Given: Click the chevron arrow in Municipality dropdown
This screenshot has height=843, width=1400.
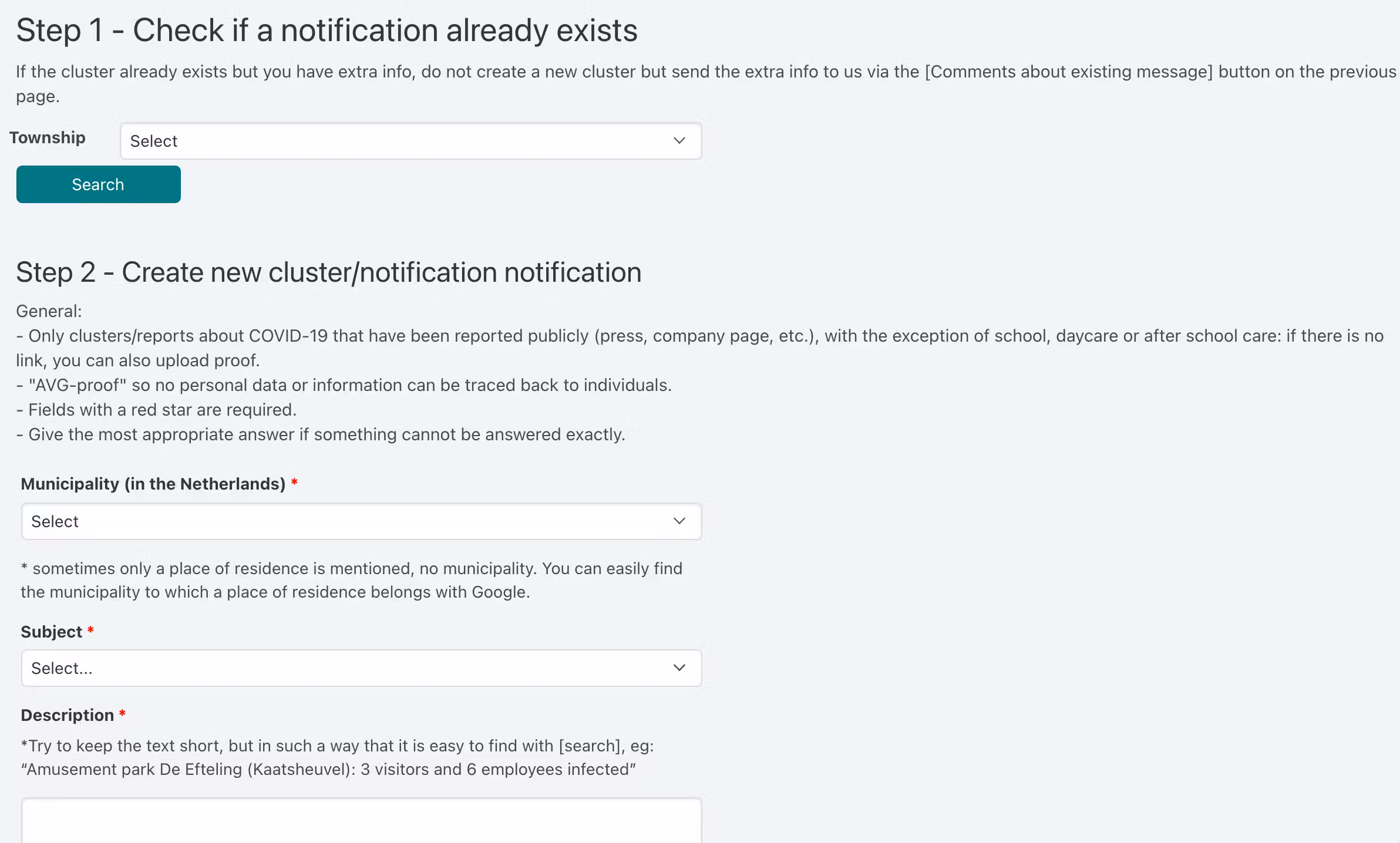Looking at the screenshot, I should (679, 521).
